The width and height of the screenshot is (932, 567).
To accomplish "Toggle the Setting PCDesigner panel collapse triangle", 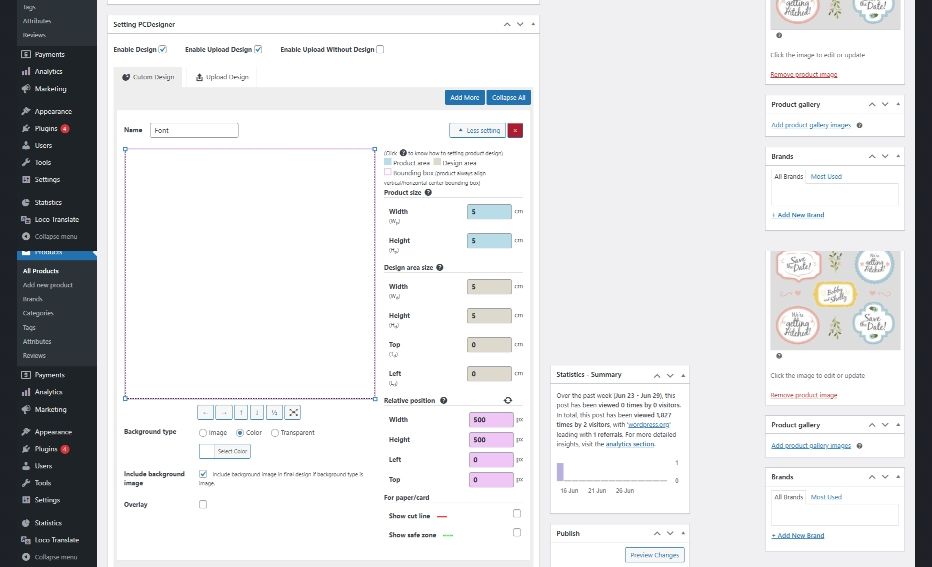I will (533, 24).
